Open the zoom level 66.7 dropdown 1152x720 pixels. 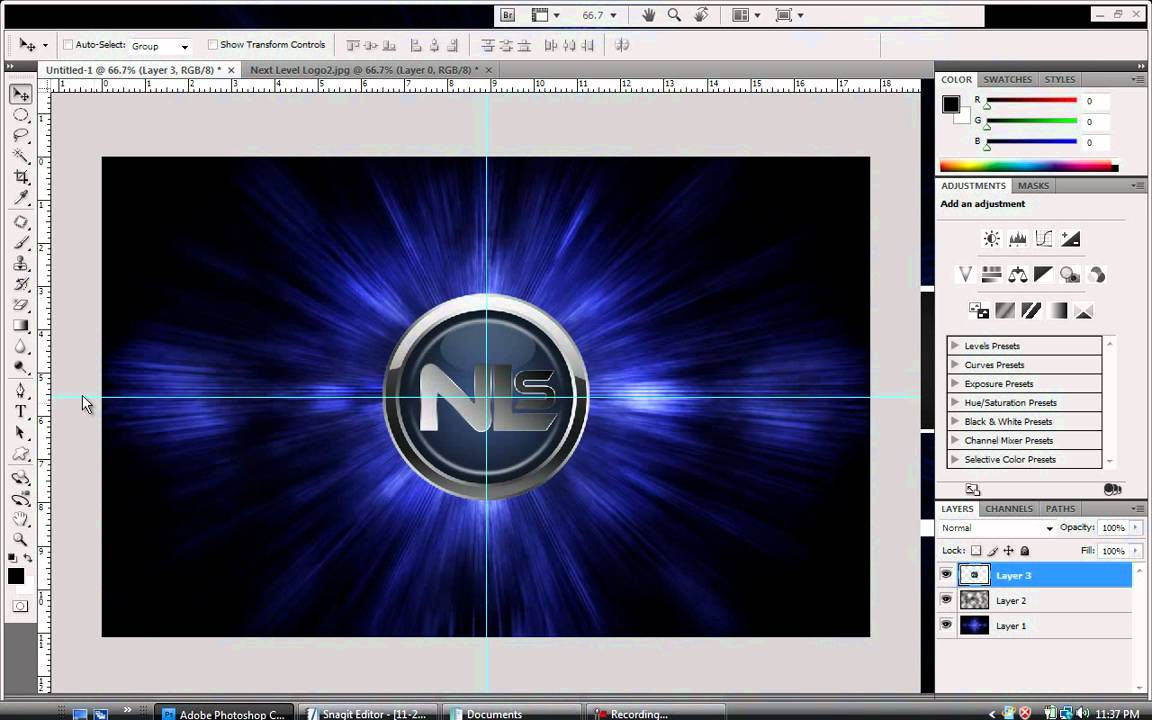tap(613, 15)
